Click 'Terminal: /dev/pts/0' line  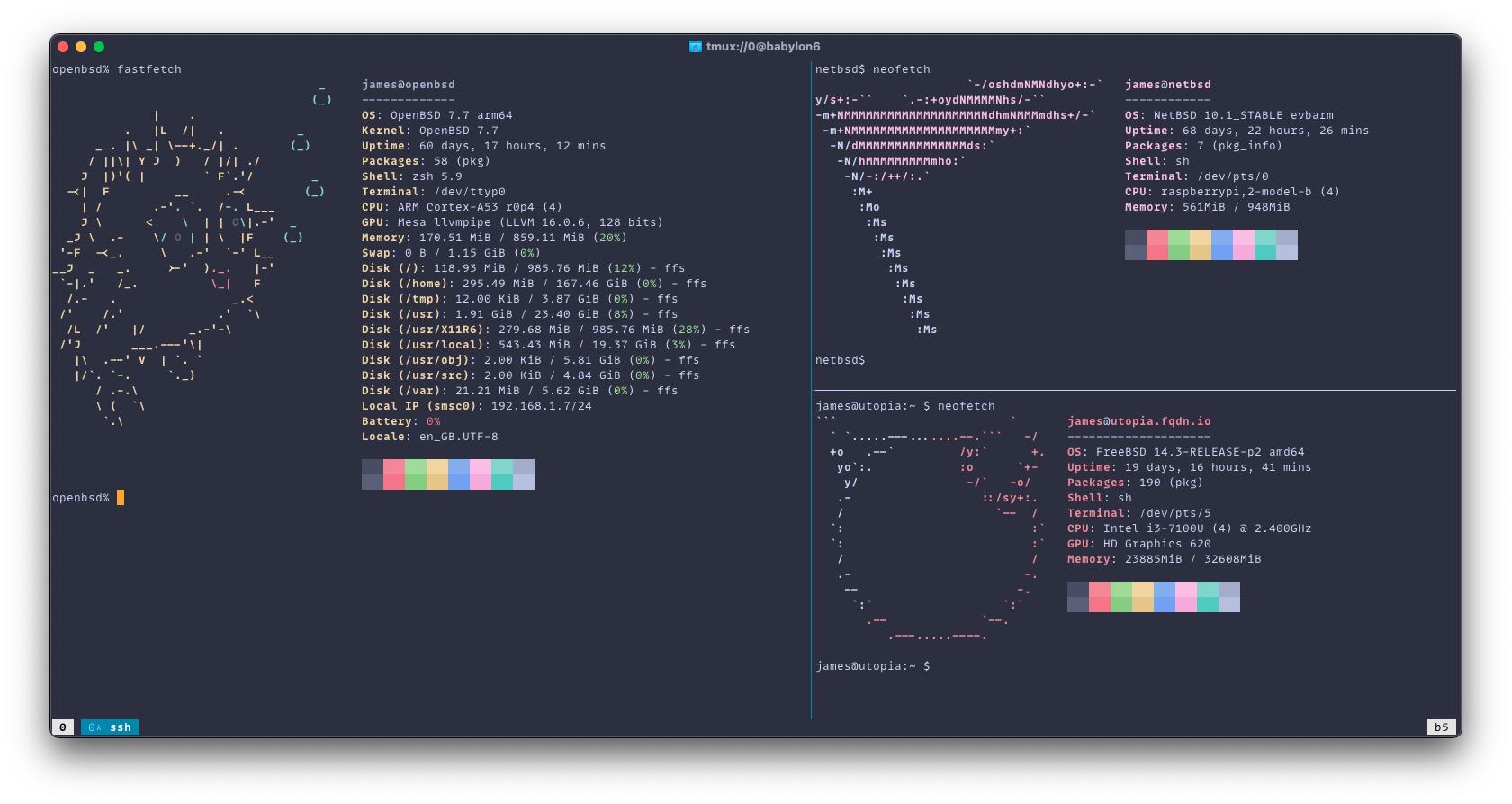1197,176
